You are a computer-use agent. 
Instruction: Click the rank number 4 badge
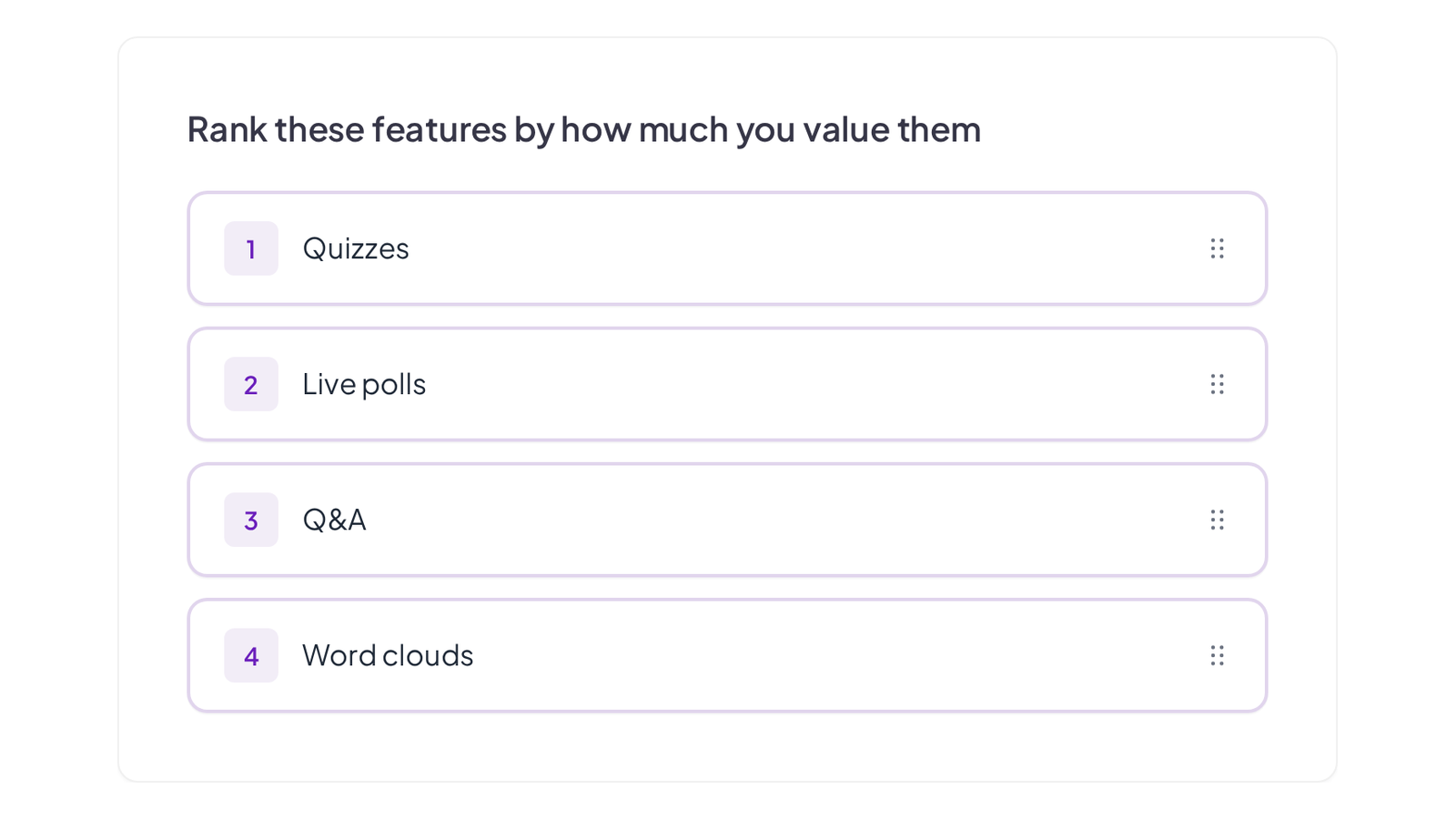click(251, 655)
